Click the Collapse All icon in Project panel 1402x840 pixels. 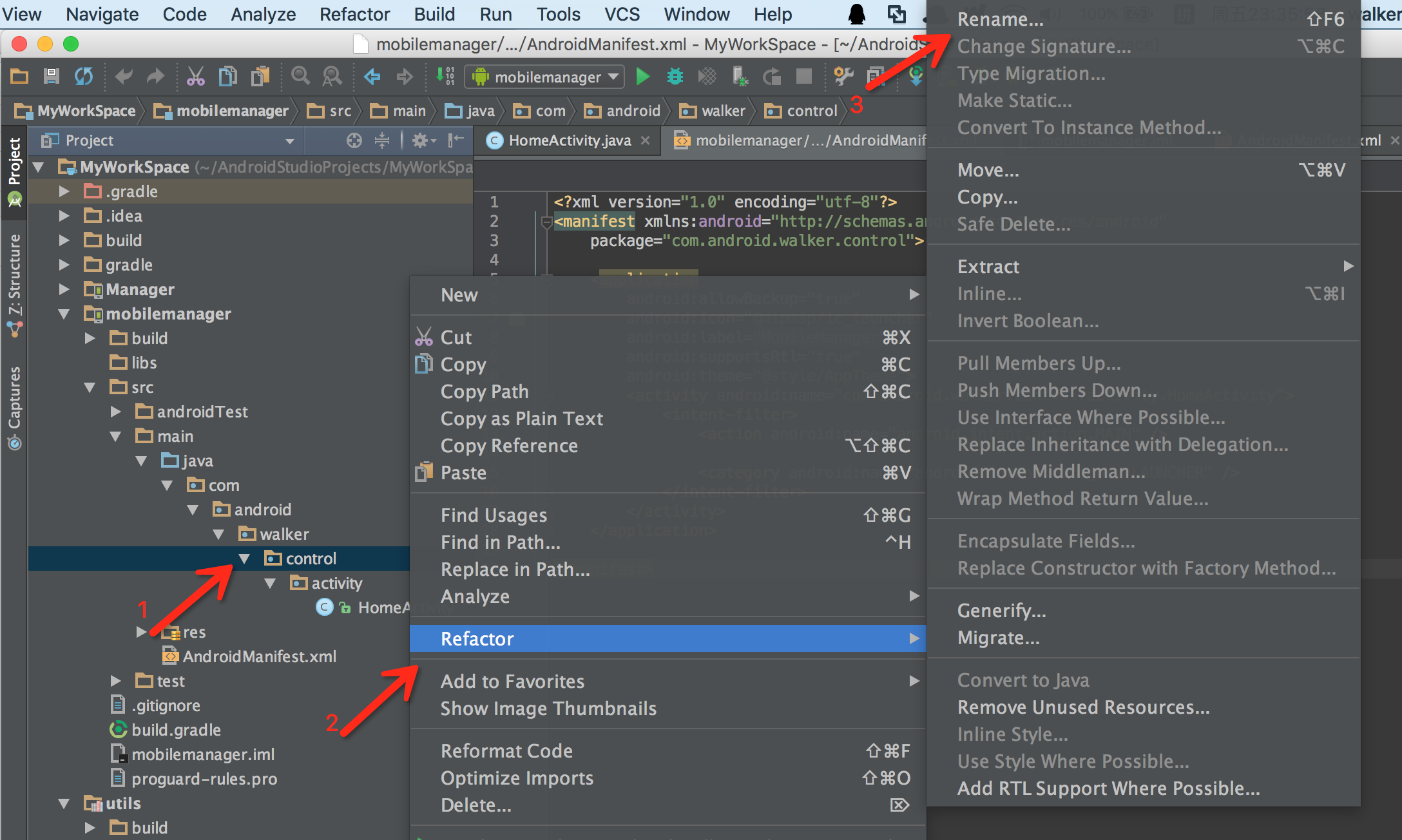[x=382, y=140]
